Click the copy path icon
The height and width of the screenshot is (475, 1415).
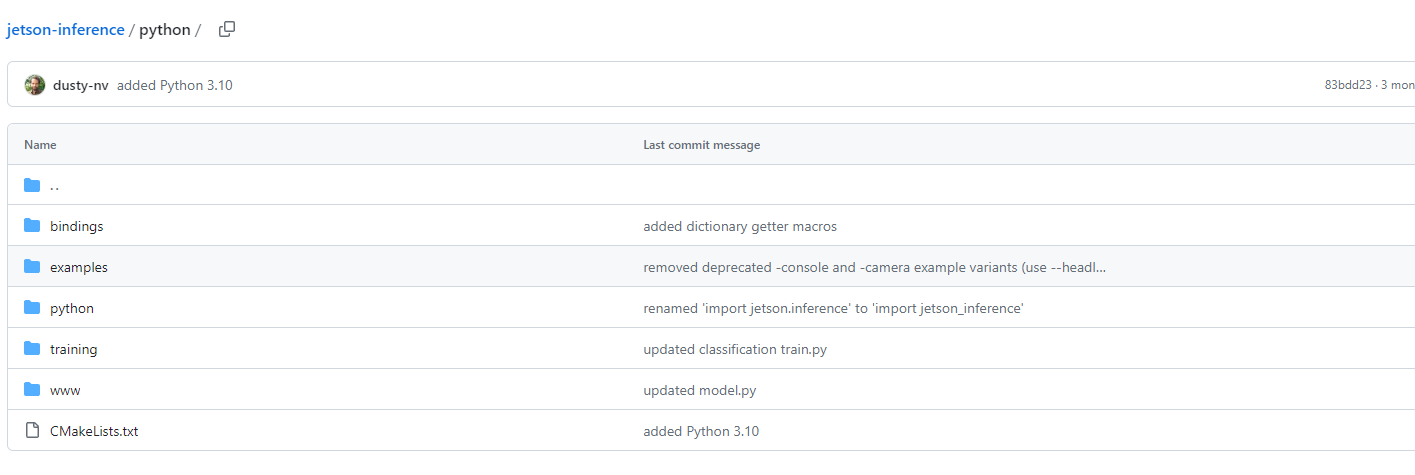click(x=227, y=29)
